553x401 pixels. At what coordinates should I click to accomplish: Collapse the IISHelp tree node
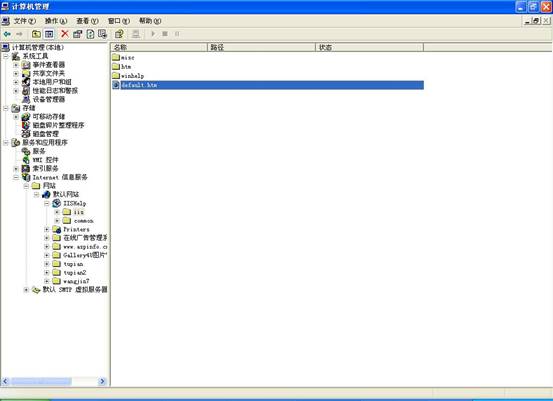pyautogui.click(x=47, y=203)
